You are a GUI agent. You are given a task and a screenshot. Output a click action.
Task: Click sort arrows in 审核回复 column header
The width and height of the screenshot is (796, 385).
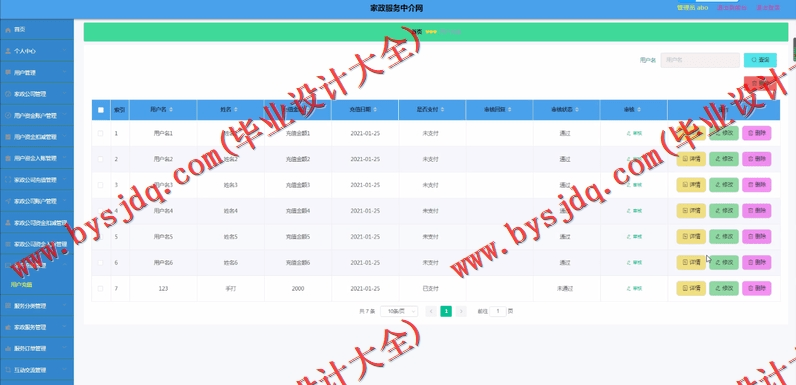click(509, 110)
